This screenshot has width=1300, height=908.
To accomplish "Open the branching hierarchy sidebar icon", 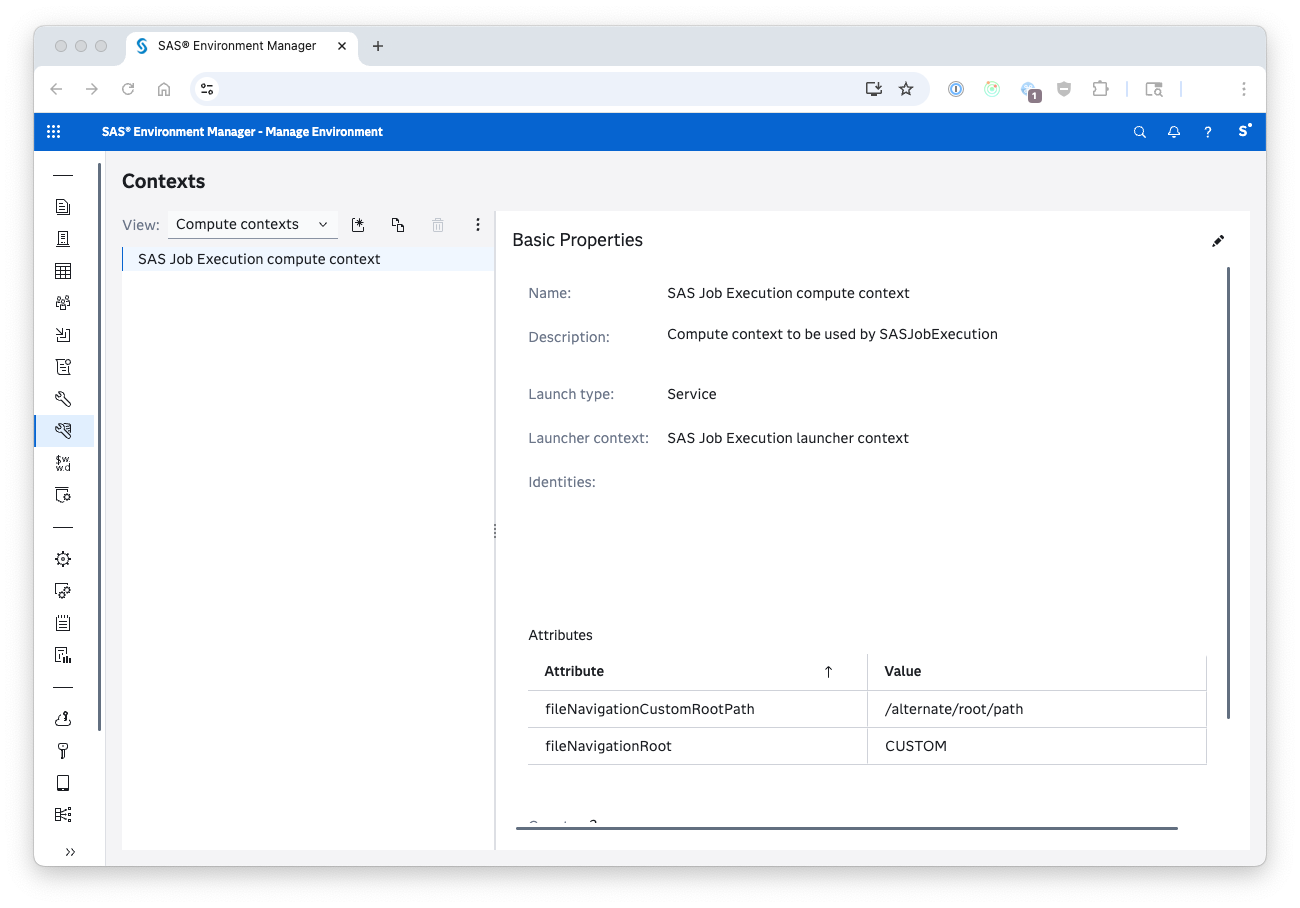I will [63, 815].
